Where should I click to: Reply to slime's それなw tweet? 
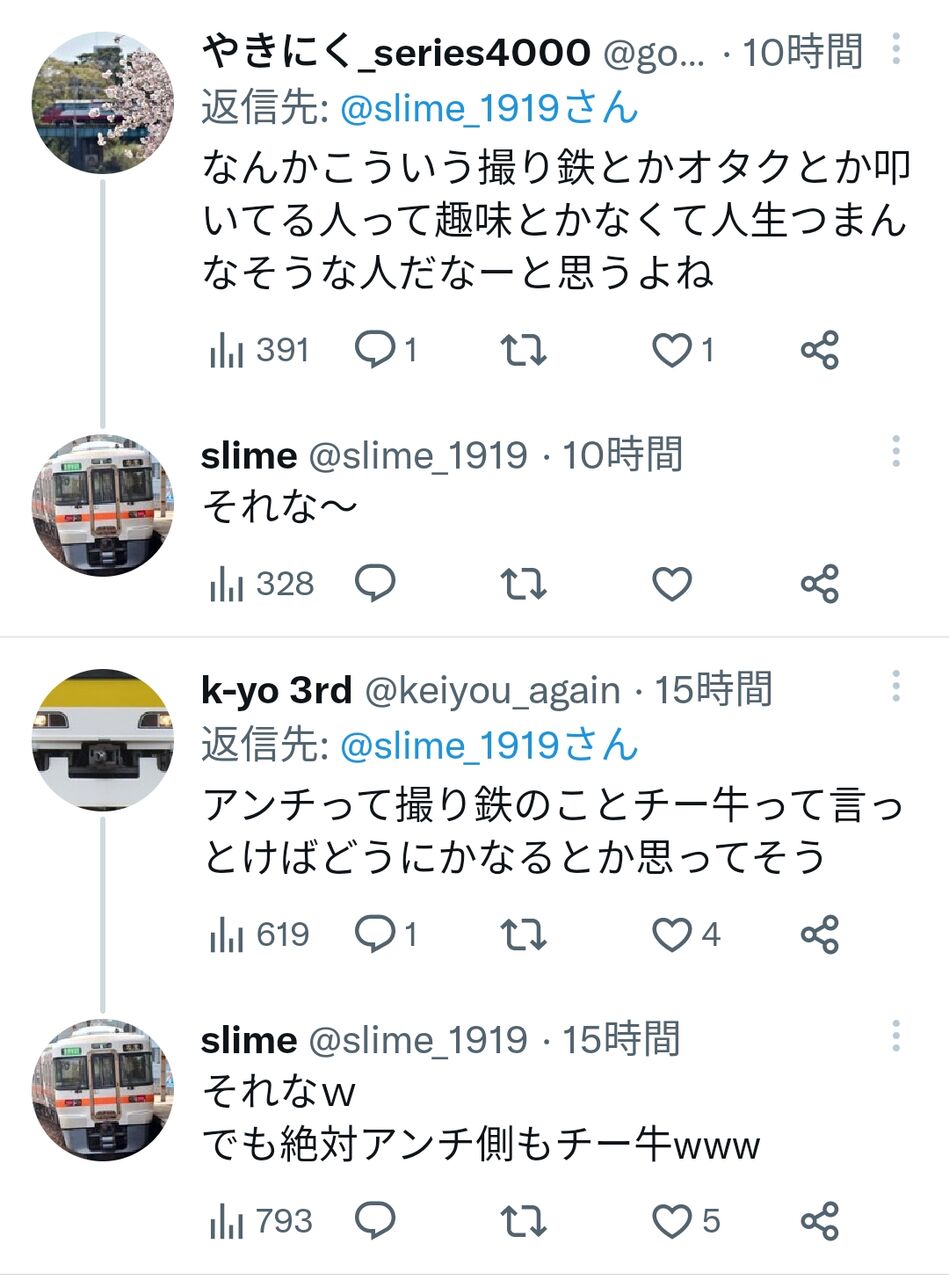pyautogui.click(x=376, y=1221)
